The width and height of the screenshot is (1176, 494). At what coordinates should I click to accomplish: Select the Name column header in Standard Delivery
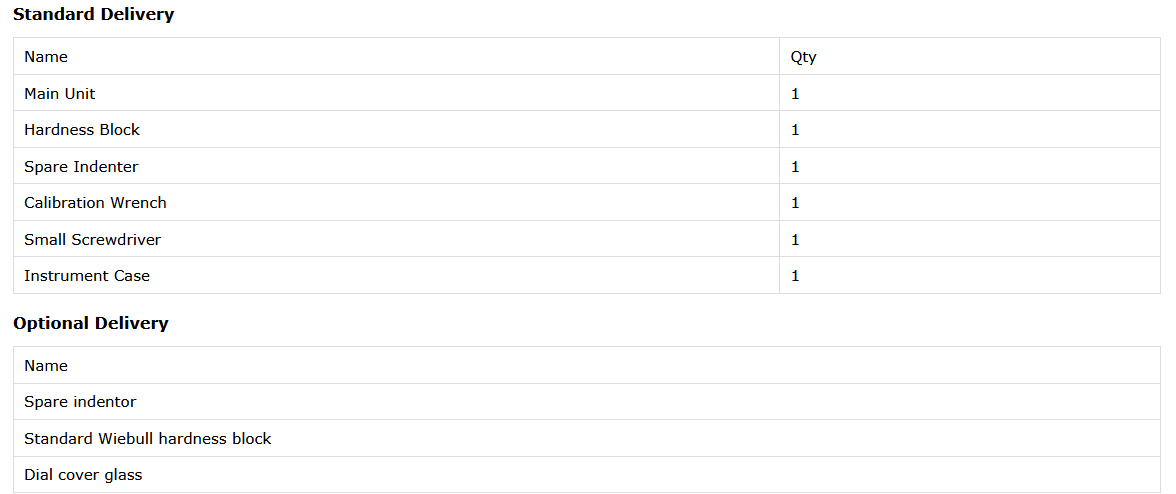pos(46,57)
